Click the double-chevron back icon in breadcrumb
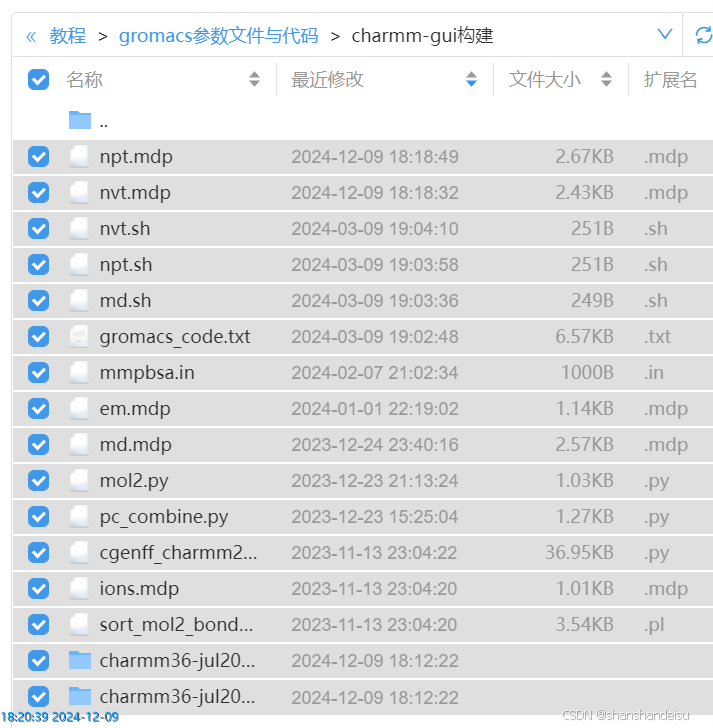This screenshot has width=713, height=728. (x=31, y=36)
